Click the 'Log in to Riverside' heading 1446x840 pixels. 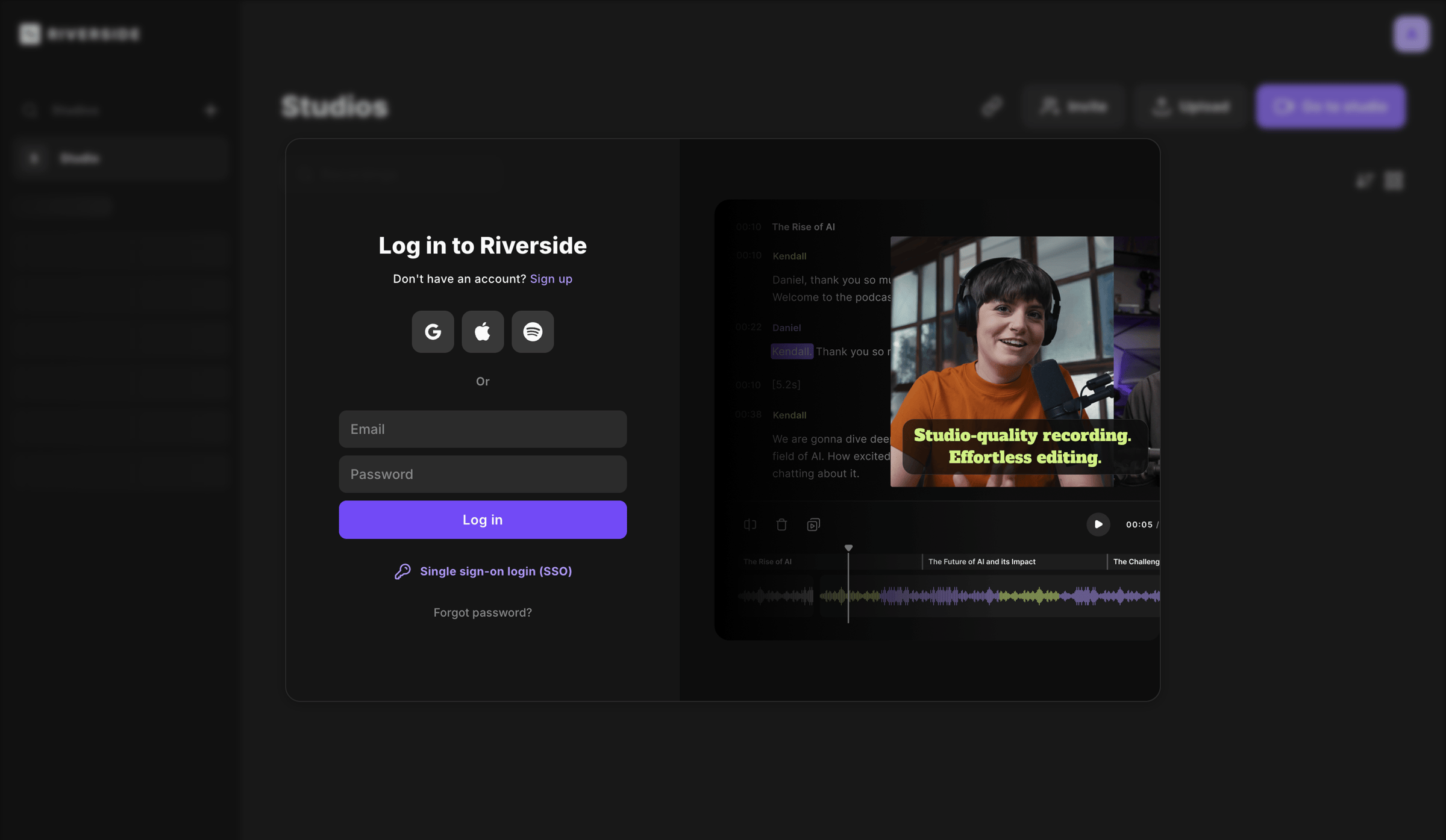pos(483,246)
